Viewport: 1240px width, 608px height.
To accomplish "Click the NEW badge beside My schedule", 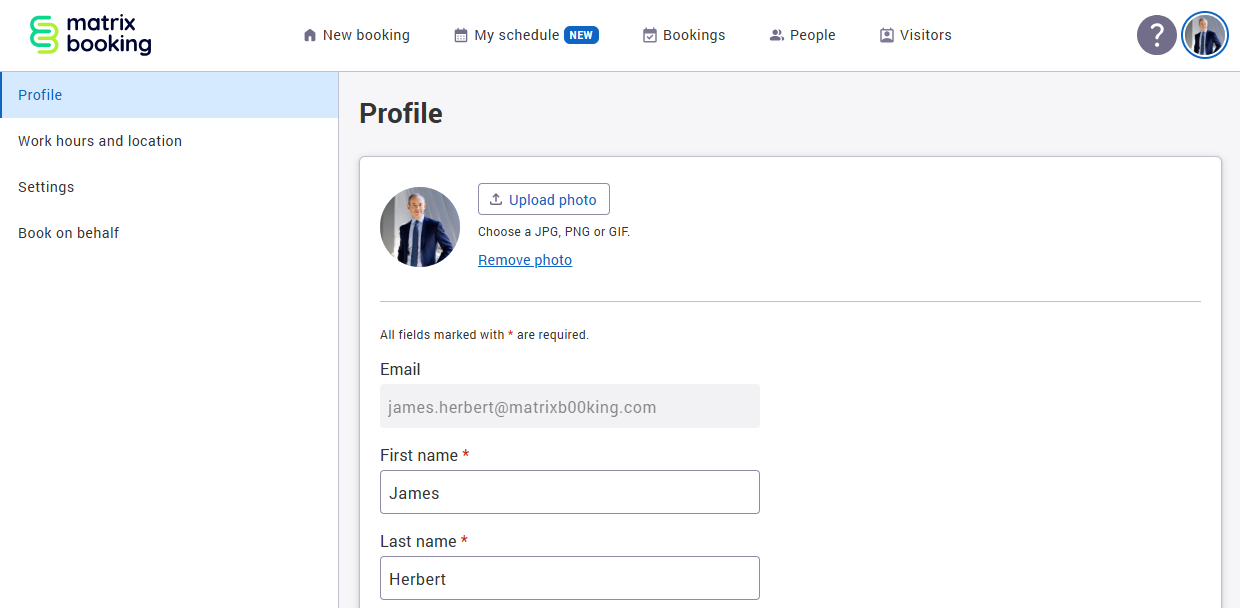I will 582,35.
